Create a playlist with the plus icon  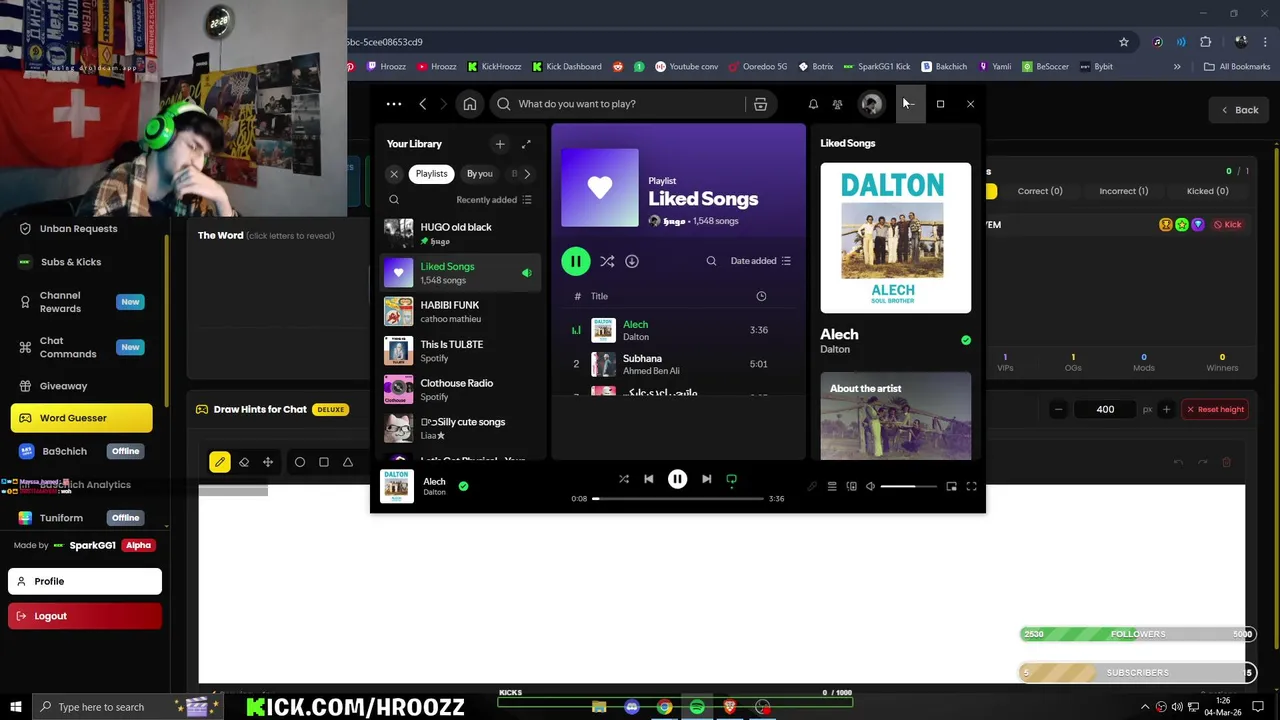point(500,144)
